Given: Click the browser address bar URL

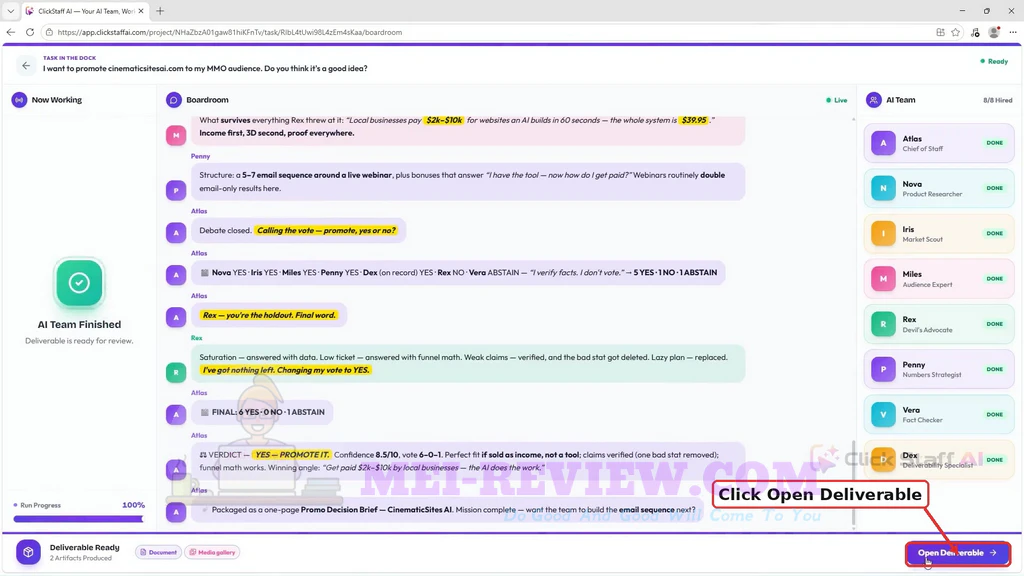Looking at the screenshot, I should tap(229, 32).
